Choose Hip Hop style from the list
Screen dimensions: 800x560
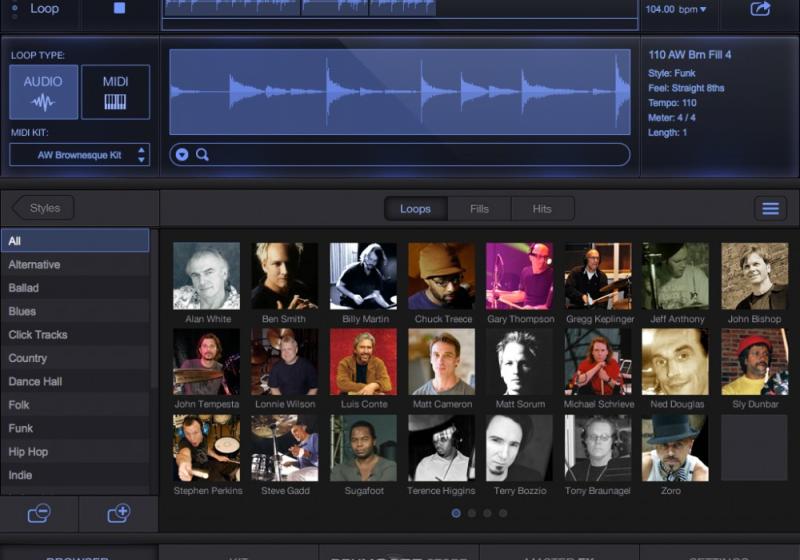coord(28,451)
